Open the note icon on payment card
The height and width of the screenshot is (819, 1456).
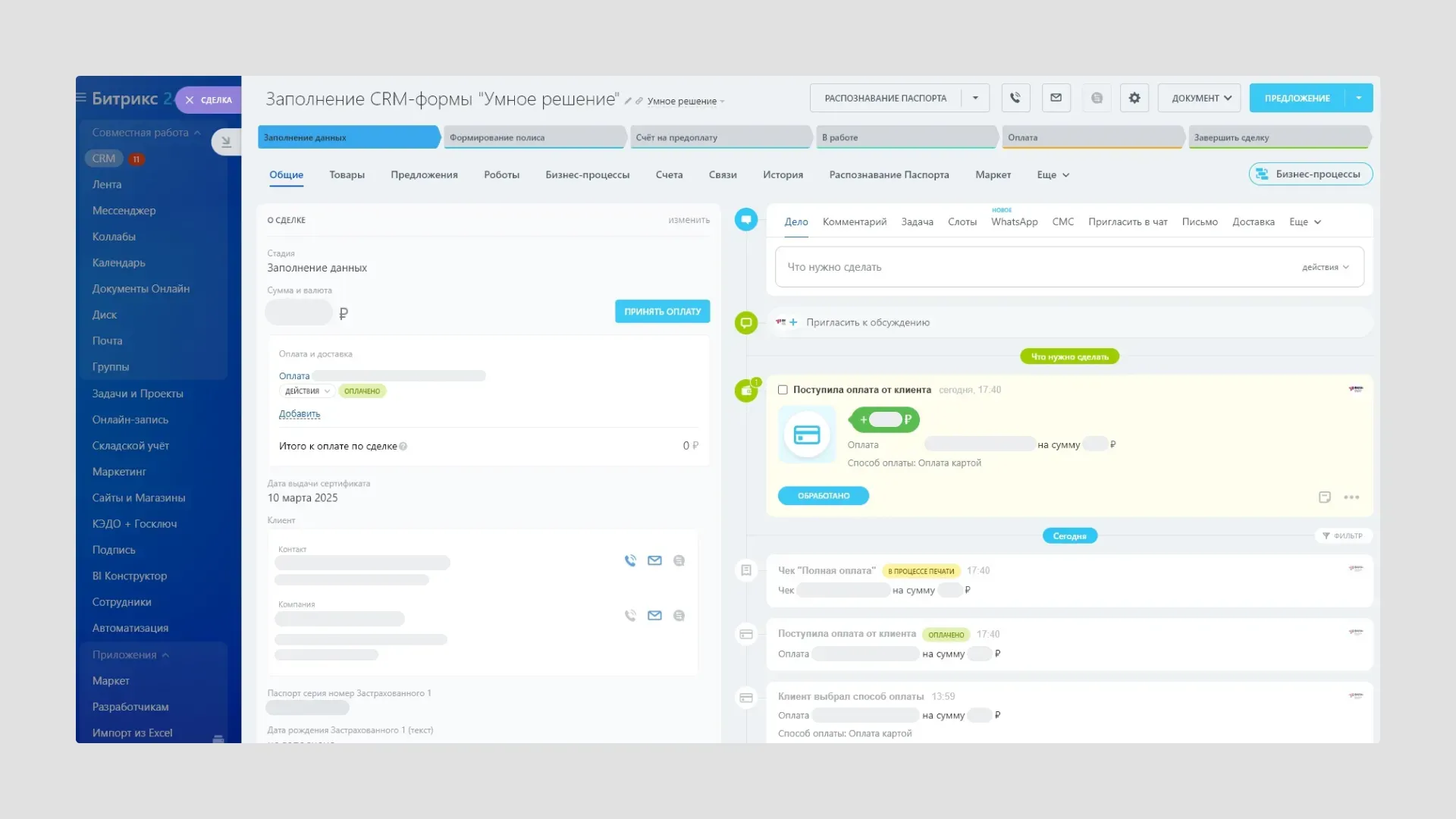(x=1325, y=497)
